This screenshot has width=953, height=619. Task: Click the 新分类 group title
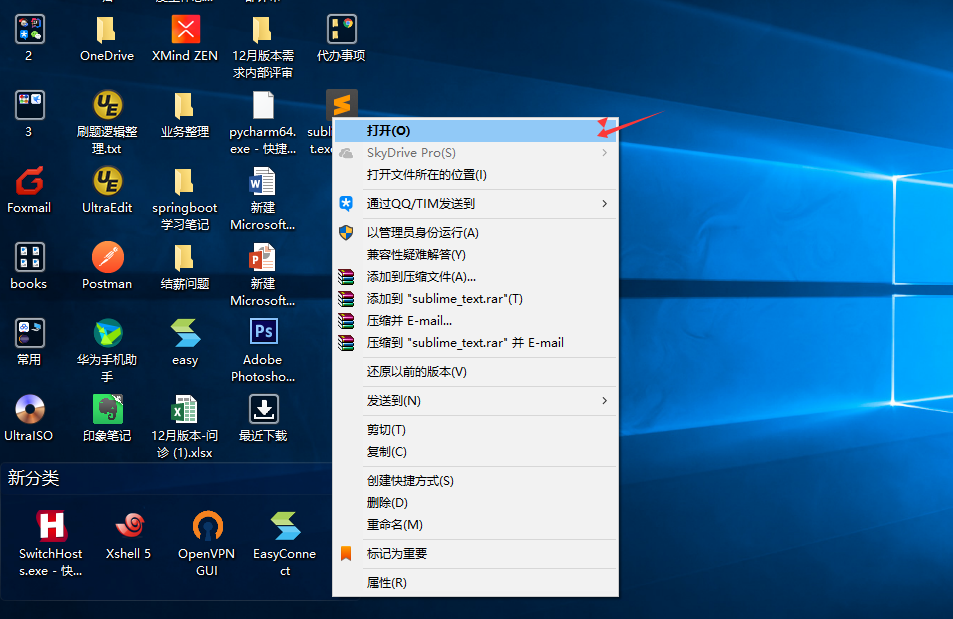pos(33,478)
